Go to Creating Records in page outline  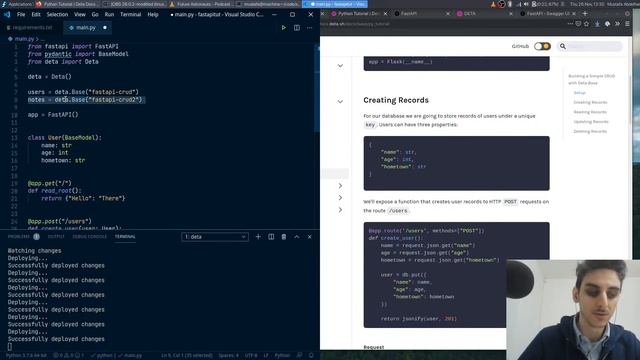coord(590,102)
